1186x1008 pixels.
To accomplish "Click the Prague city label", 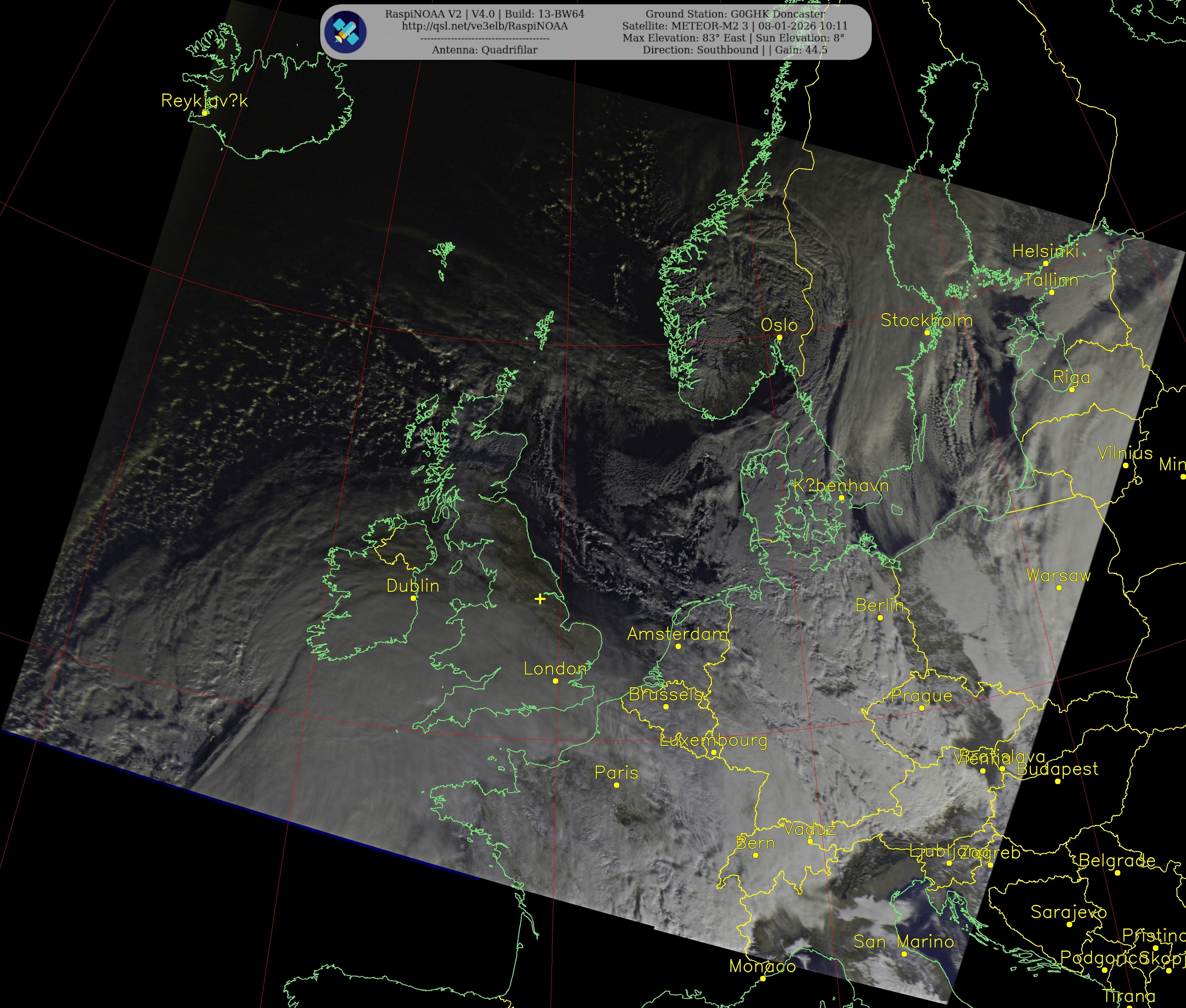I will (x=921, y=696).
